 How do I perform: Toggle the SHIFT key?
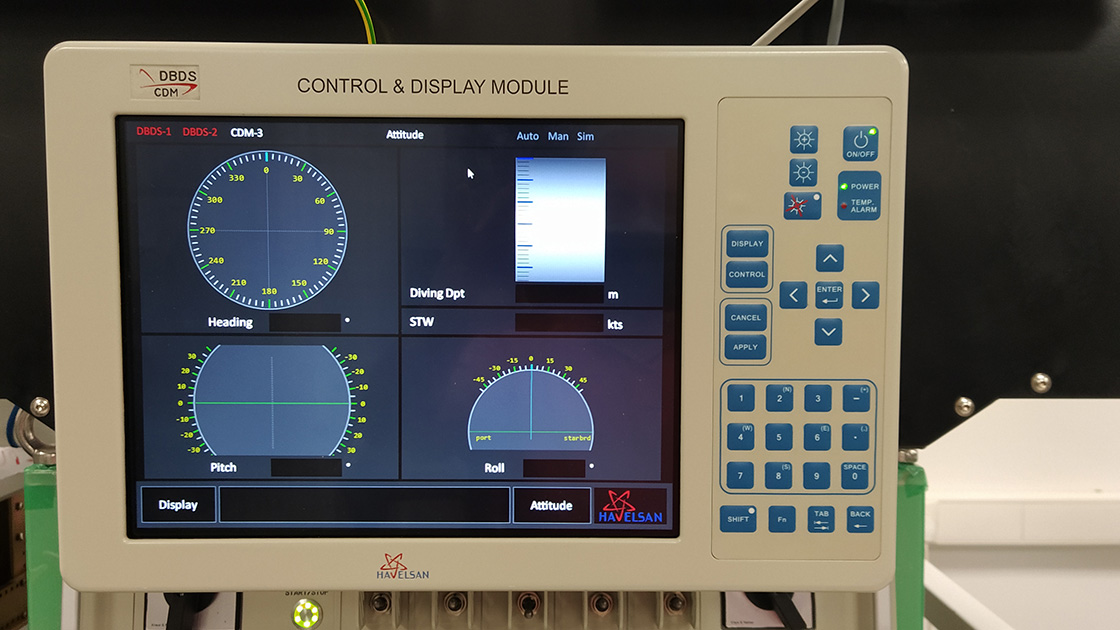coord(738,519)
